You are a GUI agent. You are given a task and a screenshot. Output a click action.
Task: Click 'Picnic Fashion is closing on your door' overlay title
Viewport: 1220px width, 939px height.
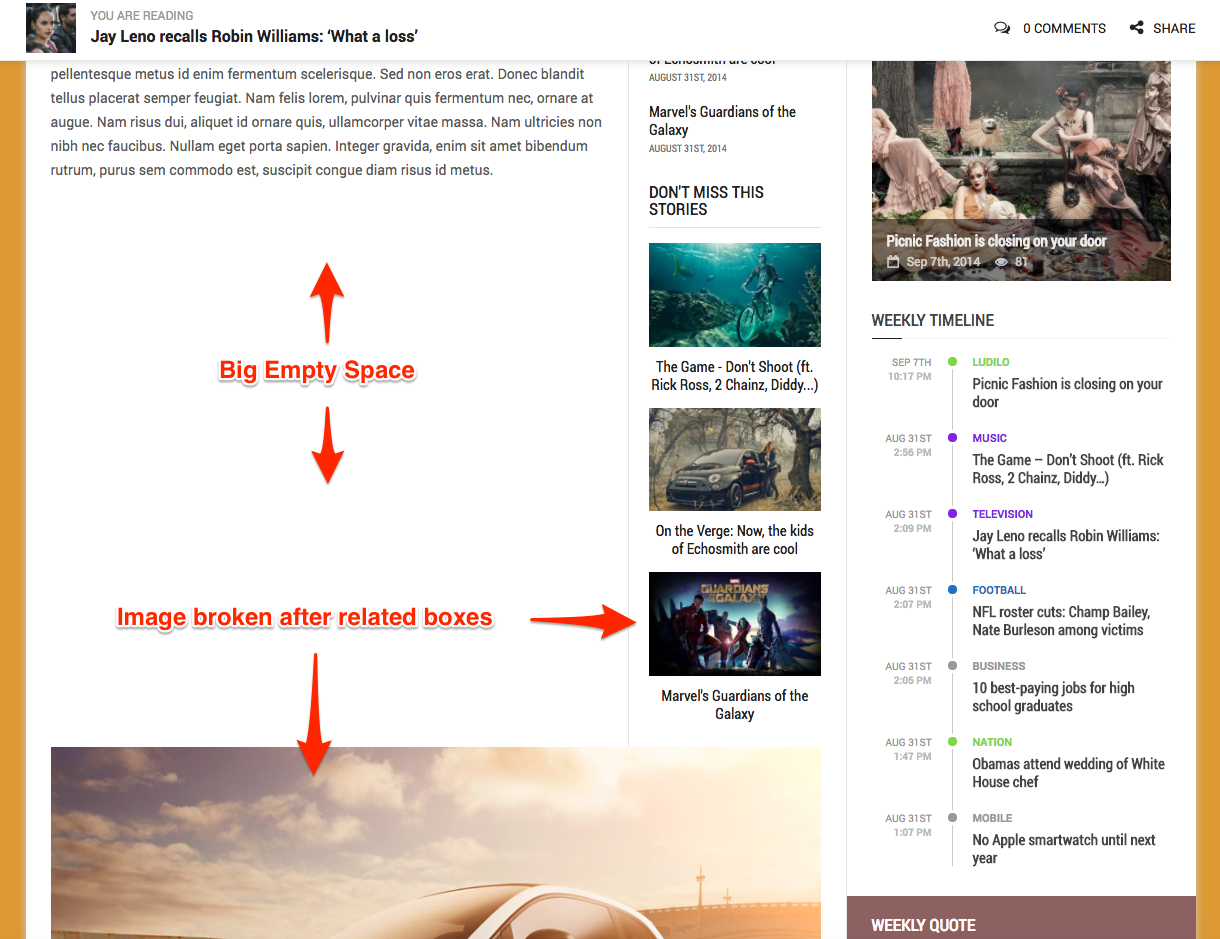click(996, 241)
